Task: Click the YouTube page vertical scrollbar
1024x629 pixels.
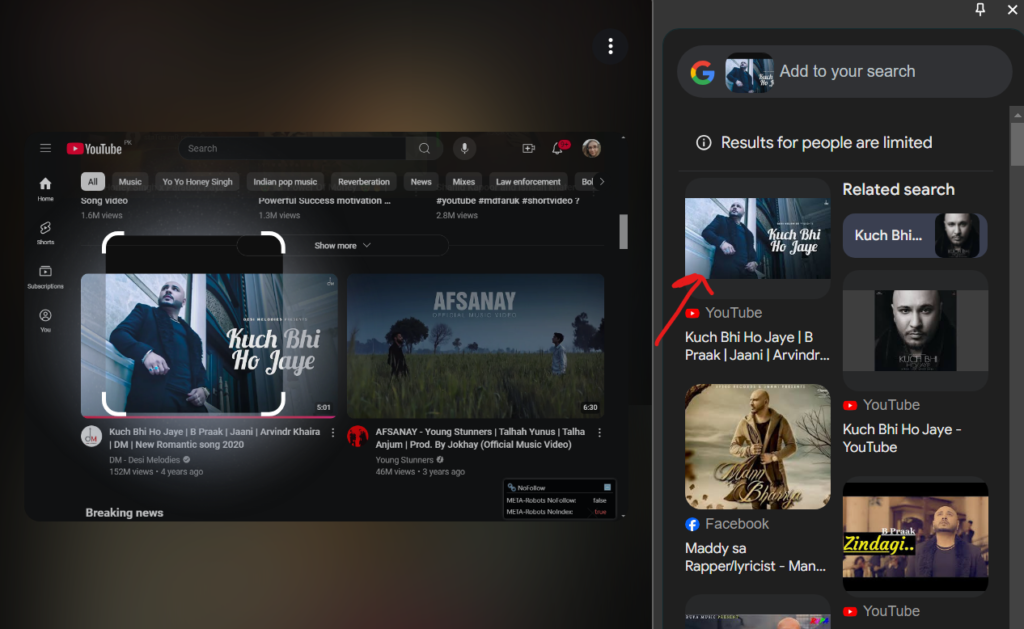Action: click(624, 231)
